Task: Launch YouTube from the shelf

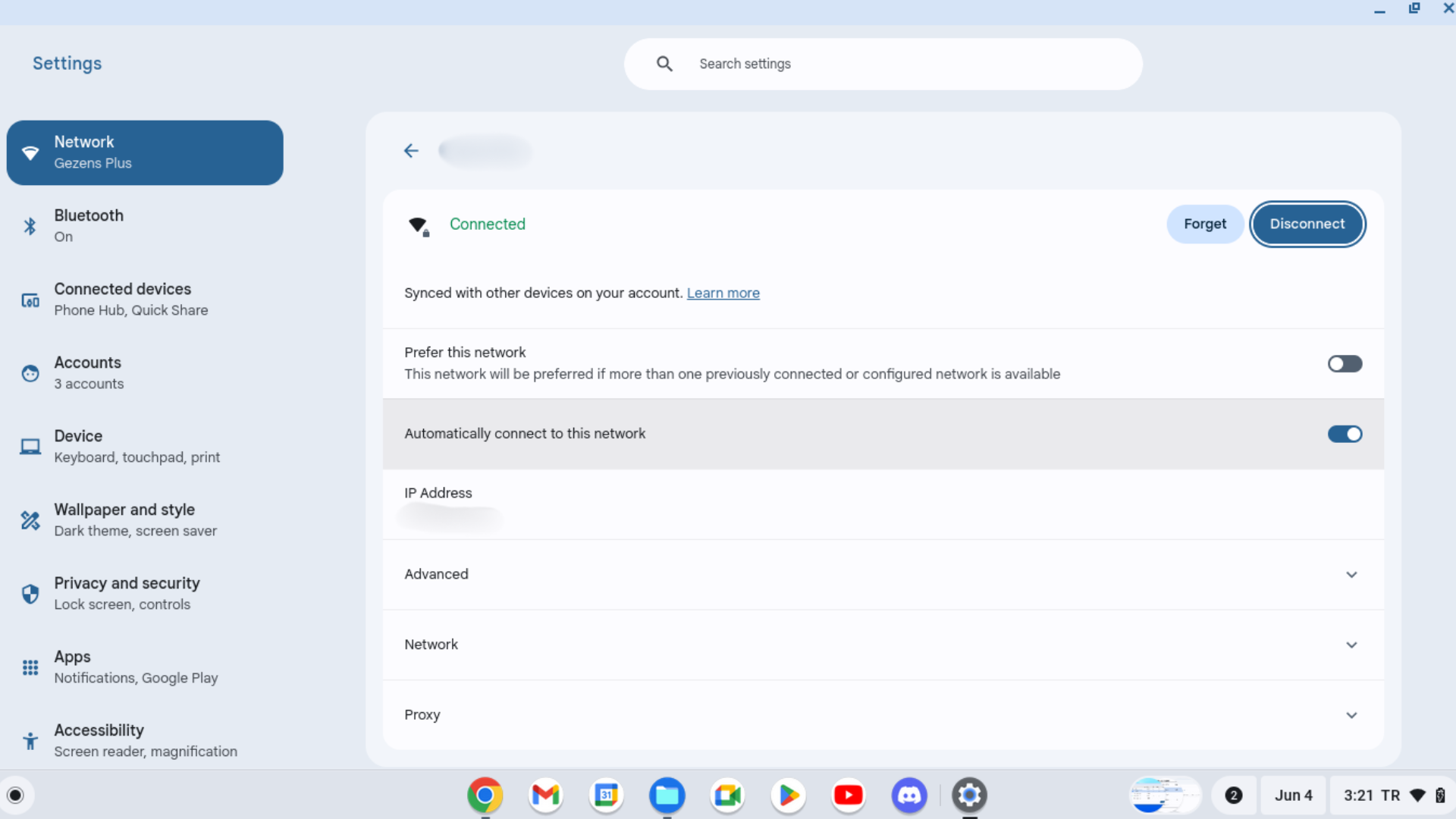Action: (849, 795)
